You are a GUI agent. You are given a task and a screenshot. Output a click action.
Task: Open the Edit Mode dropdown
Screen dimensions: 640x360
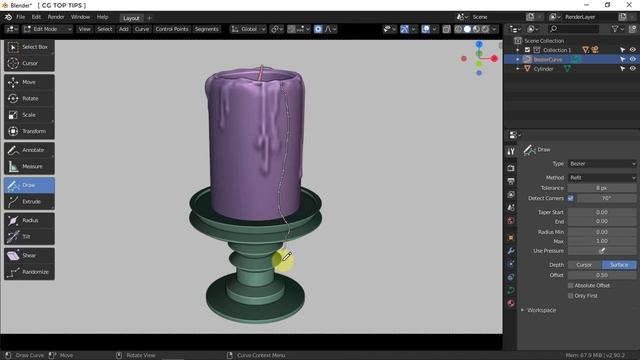[47, 29]
